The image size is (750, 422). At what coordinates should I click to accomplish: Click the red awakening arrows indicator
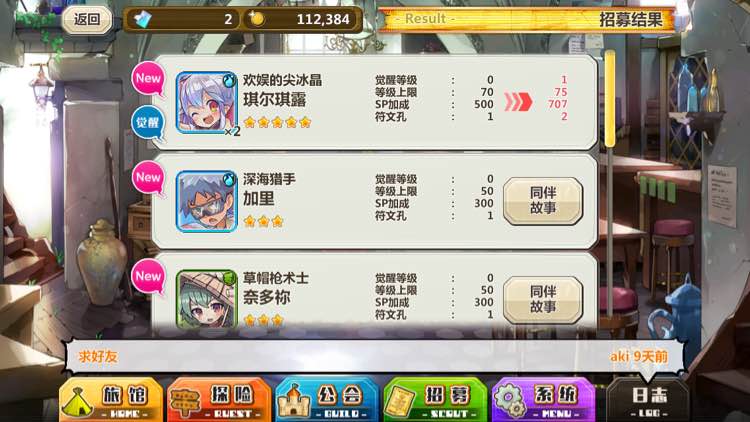coord(518,101)
